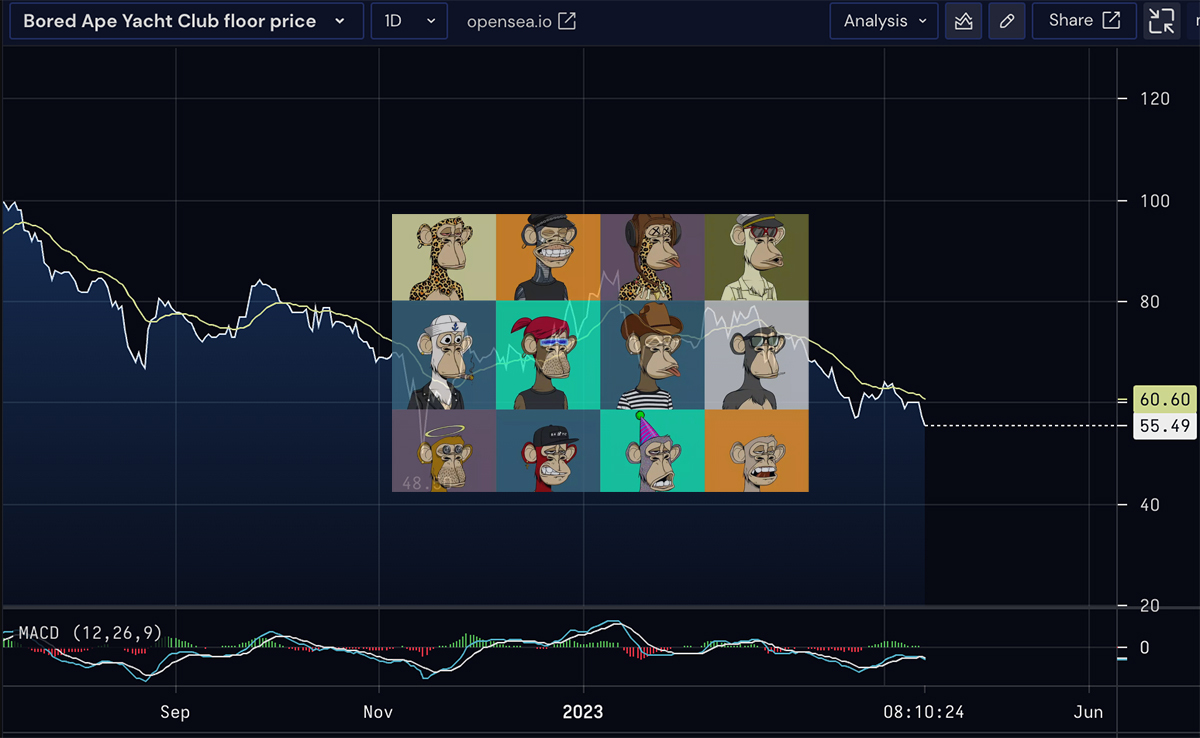This screenshot has height=738, width=1200.
Task: Open the Bored Ape Yacht Club floor price dropdown
Action: tap(186, 21)
